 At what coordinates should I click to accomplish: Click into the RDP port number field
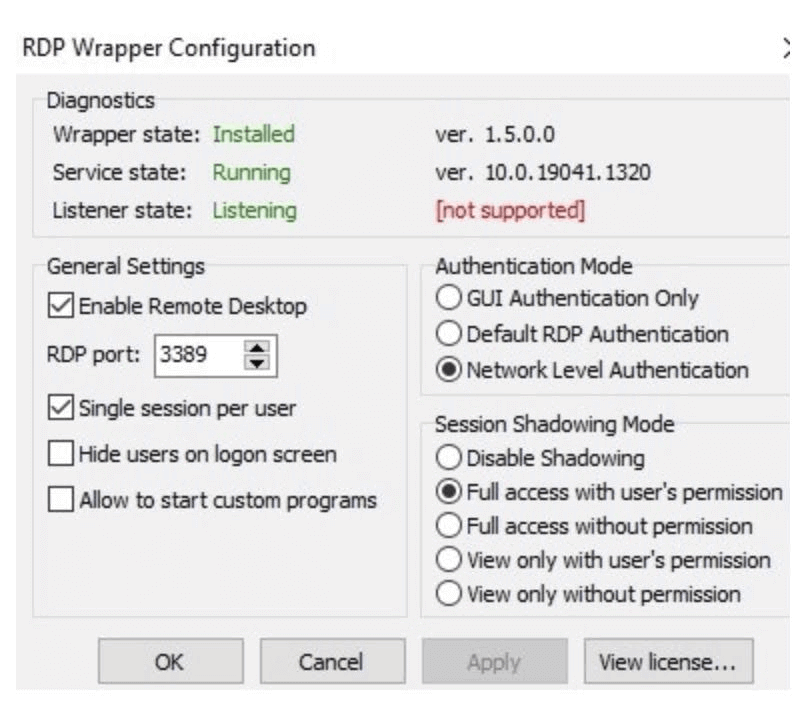[x=199, y=355]
